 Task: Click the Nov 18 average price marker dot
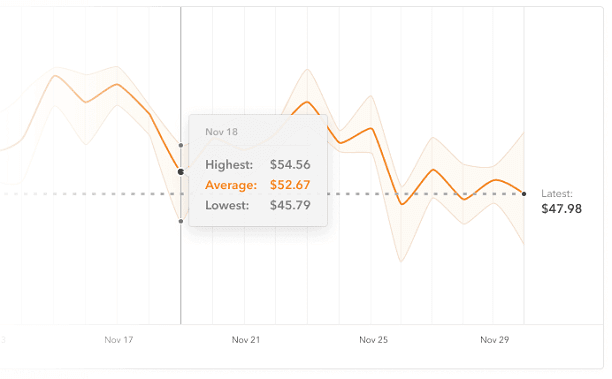tap(181, 172)
